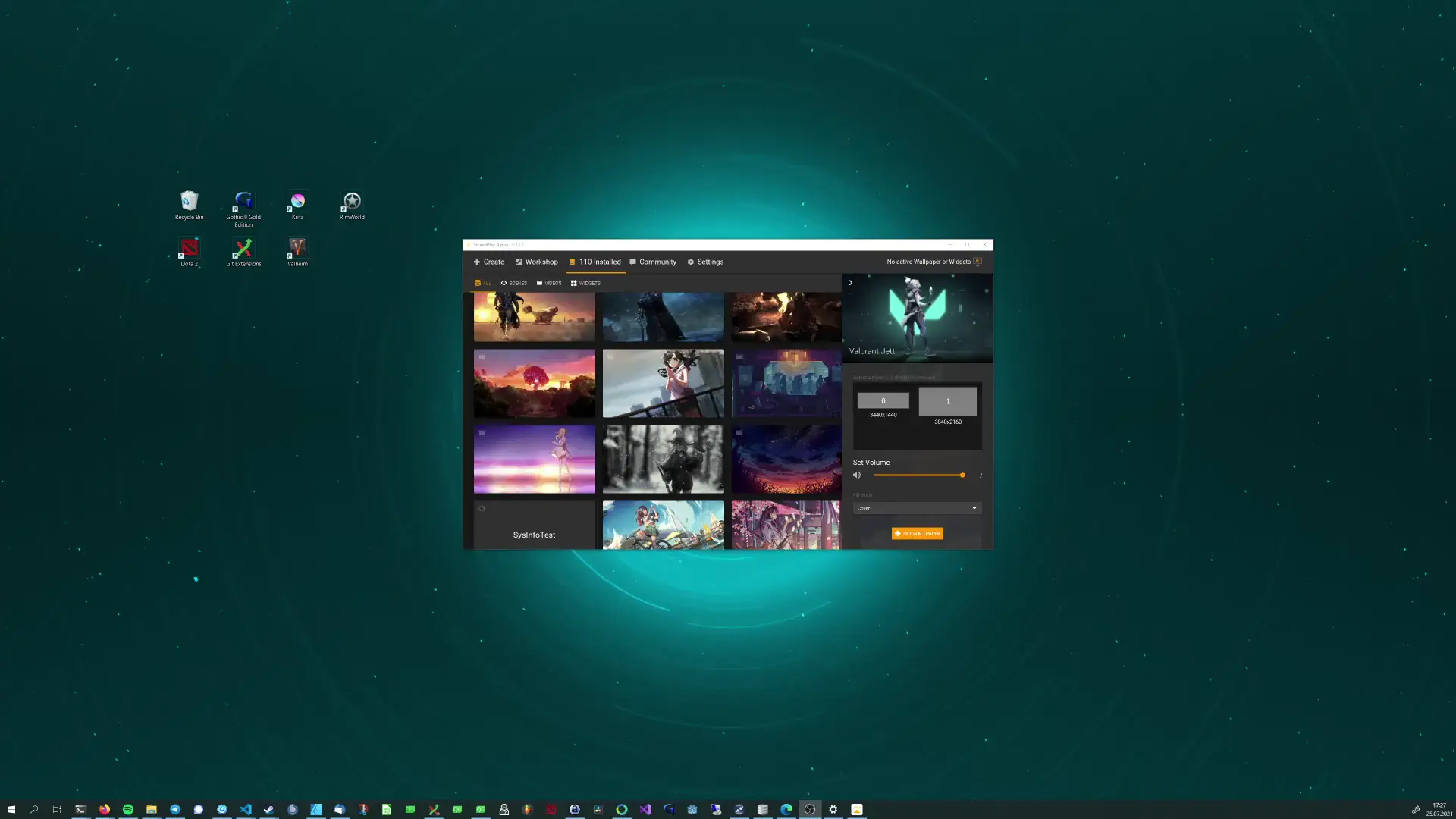Select the colorful anime bicycle wallpaper
Viewport: 1456px width, 819px height.
point(664,525)
